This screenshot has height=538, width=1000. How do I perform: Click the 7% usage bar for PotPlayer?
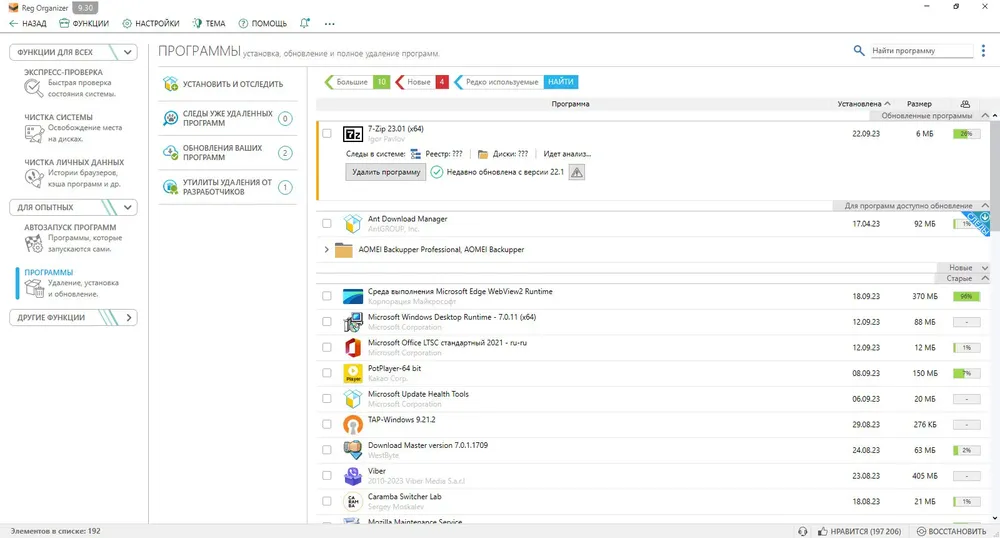pos(966,373)
